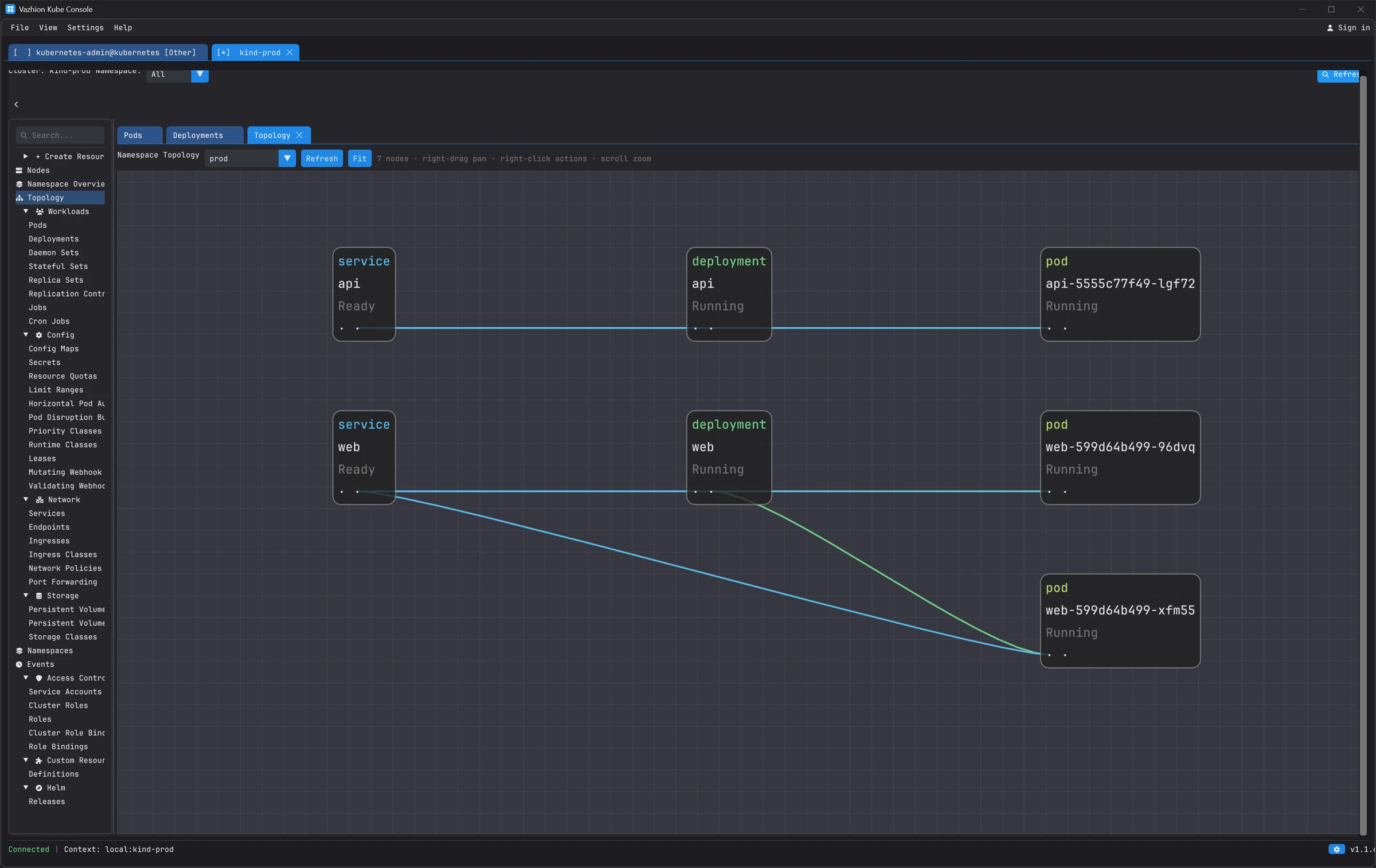Expand the Create Resource tree item
The width and height of the screenshot is (1376, 868).
(25, 157)
